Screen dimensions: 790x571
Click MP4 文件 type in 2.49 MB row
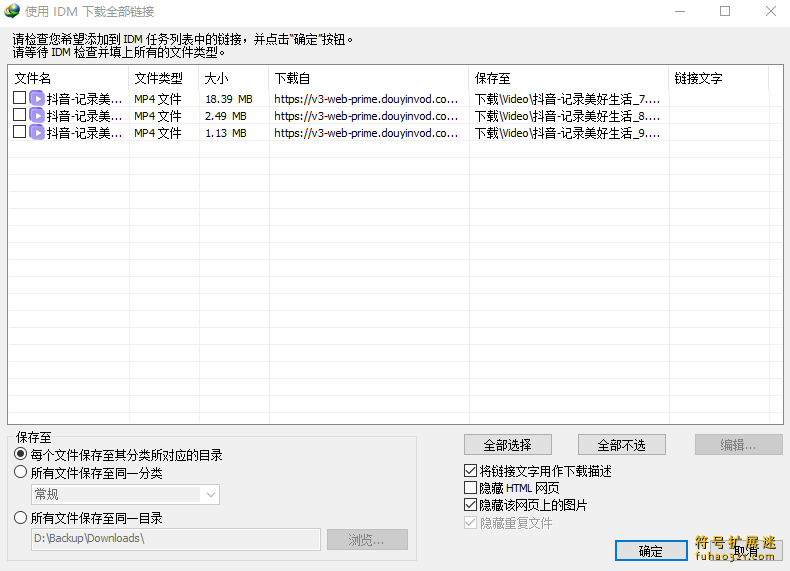point(158,116)
